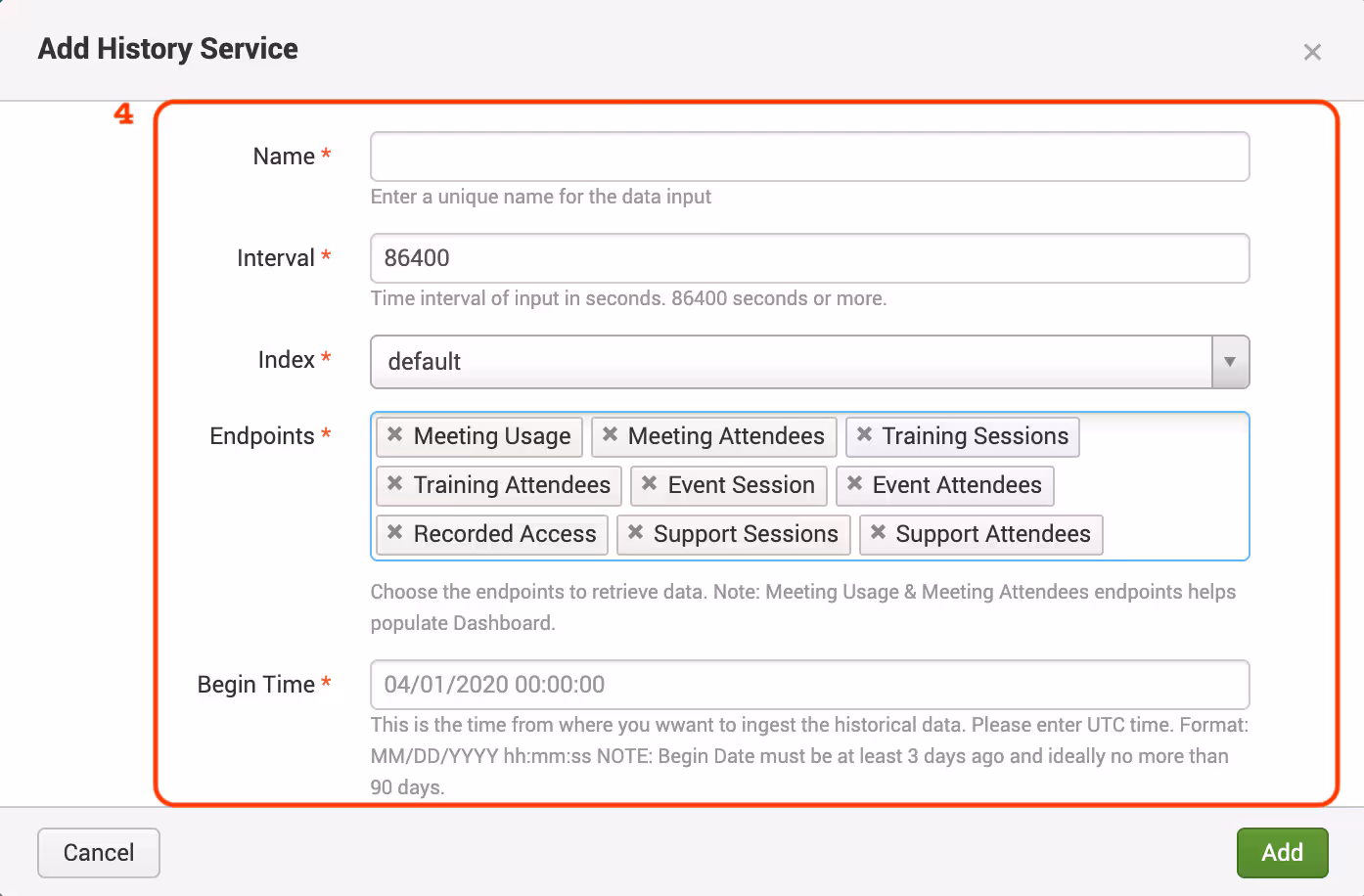Focus the Interval field containing 86400
This screenshot has width=1364, height=896.
pyautogui.click(x=809, y=258)
